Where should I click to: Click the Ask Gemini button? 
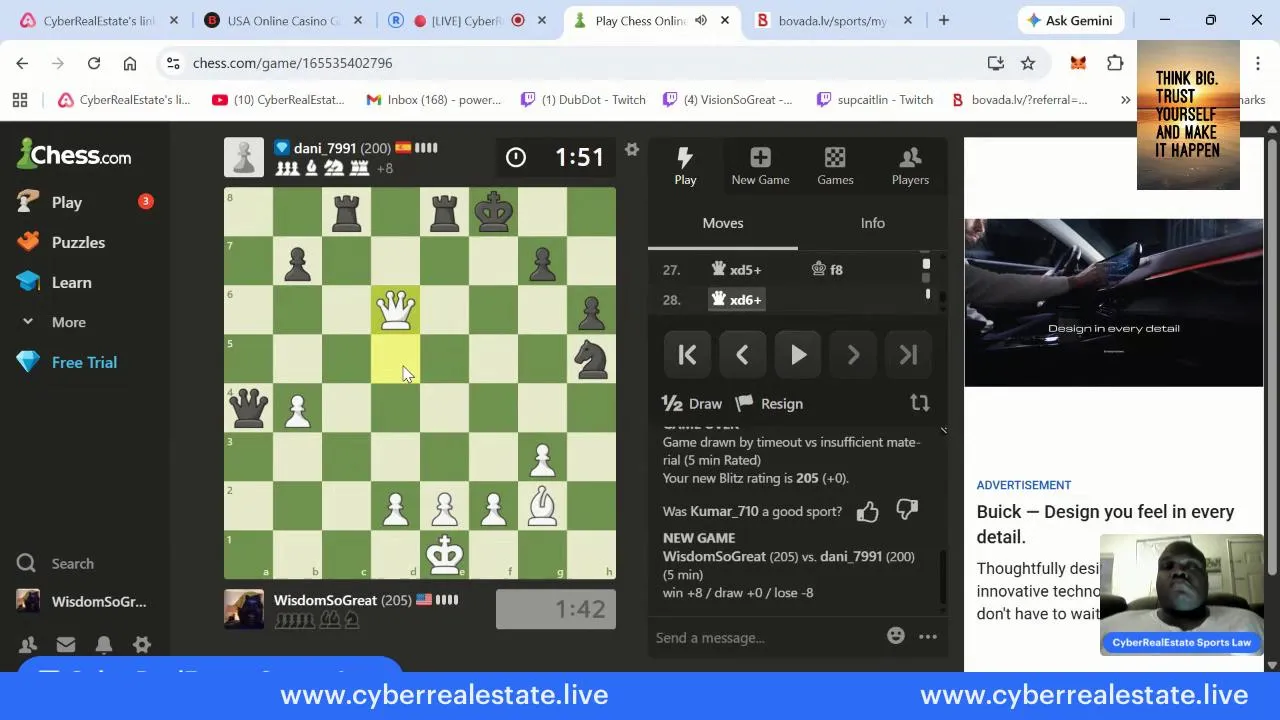pyautogui.click(x=1070, y=20)
